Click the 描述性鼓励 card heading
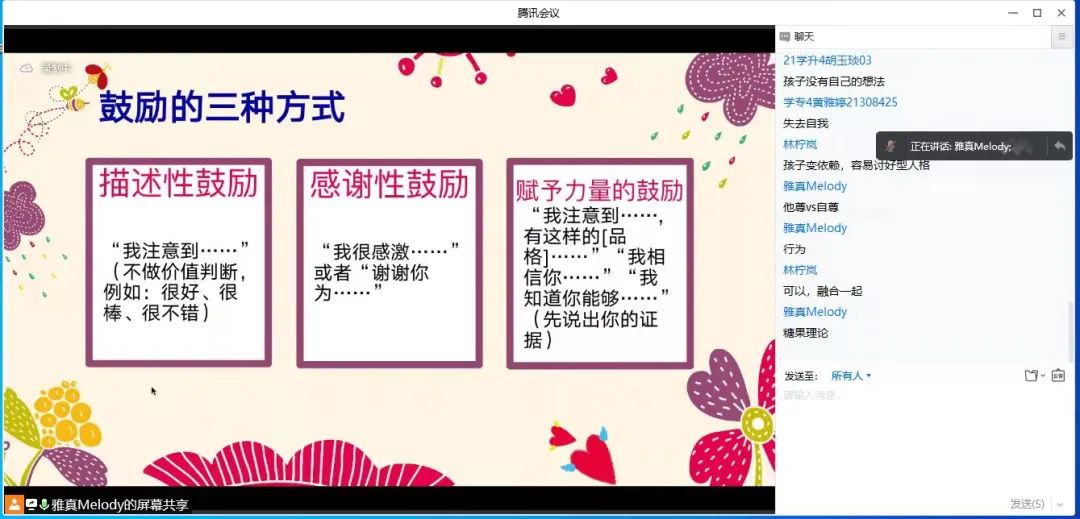Screen dimensions: 1080x519 pos(178,184)
